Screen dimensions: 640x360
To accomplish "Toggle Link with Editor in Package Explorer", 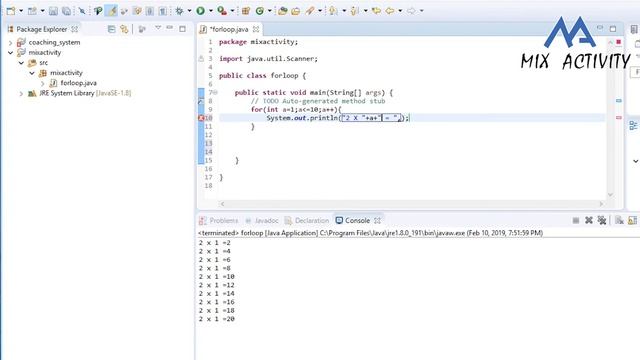I will coord(124,29).
